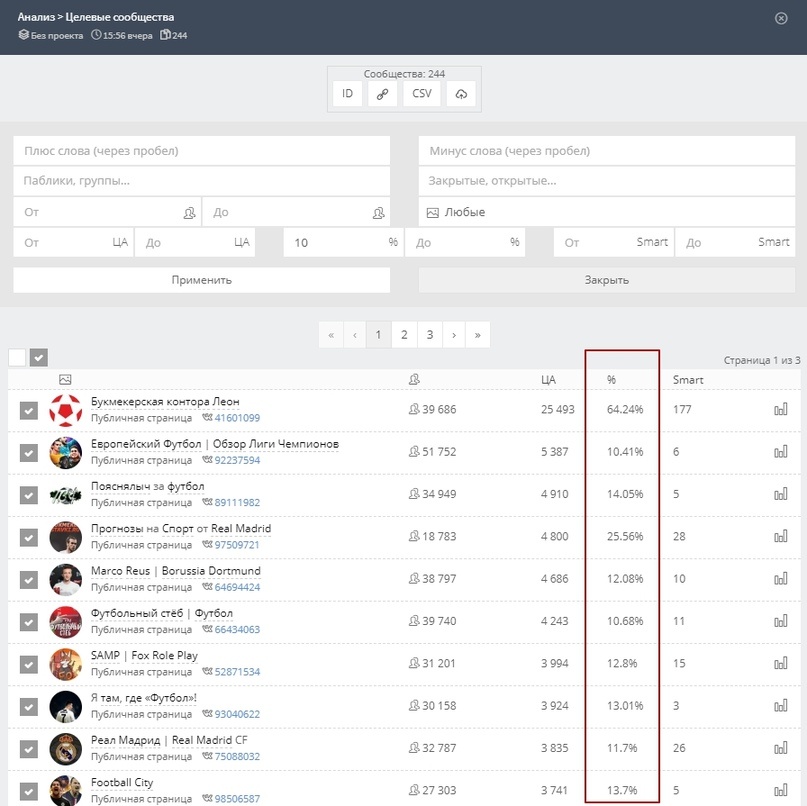The image size is (807, 806).
Task: Sort by the % column header
Action: (611, 380)
